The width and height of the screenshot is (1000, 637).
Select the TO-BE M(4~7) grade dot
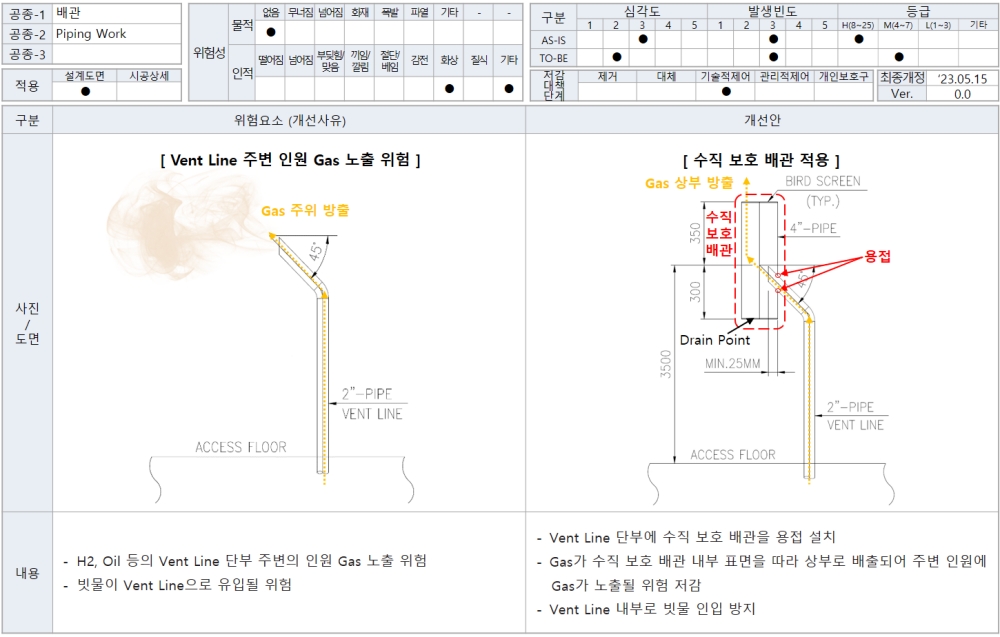899,57
